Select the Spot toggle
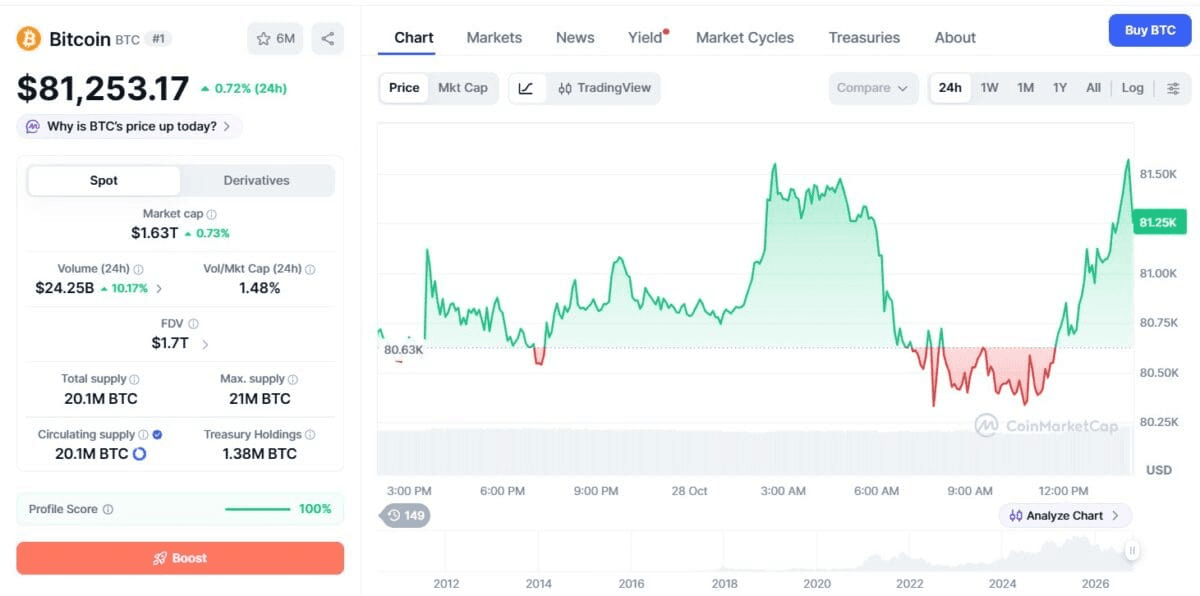 point(104,181)
